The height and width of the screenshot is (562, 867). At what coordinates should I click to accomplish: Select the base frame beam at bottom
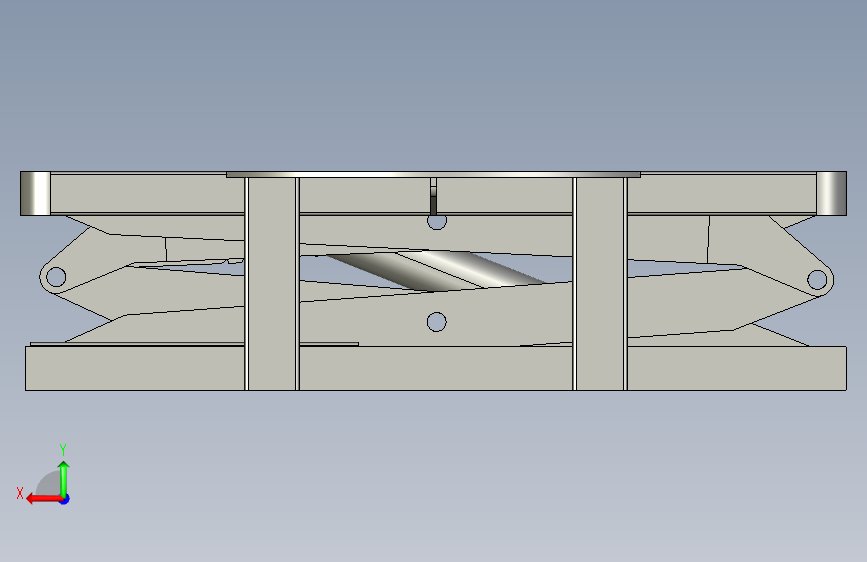pyautogui.click(x=436, y=368)
